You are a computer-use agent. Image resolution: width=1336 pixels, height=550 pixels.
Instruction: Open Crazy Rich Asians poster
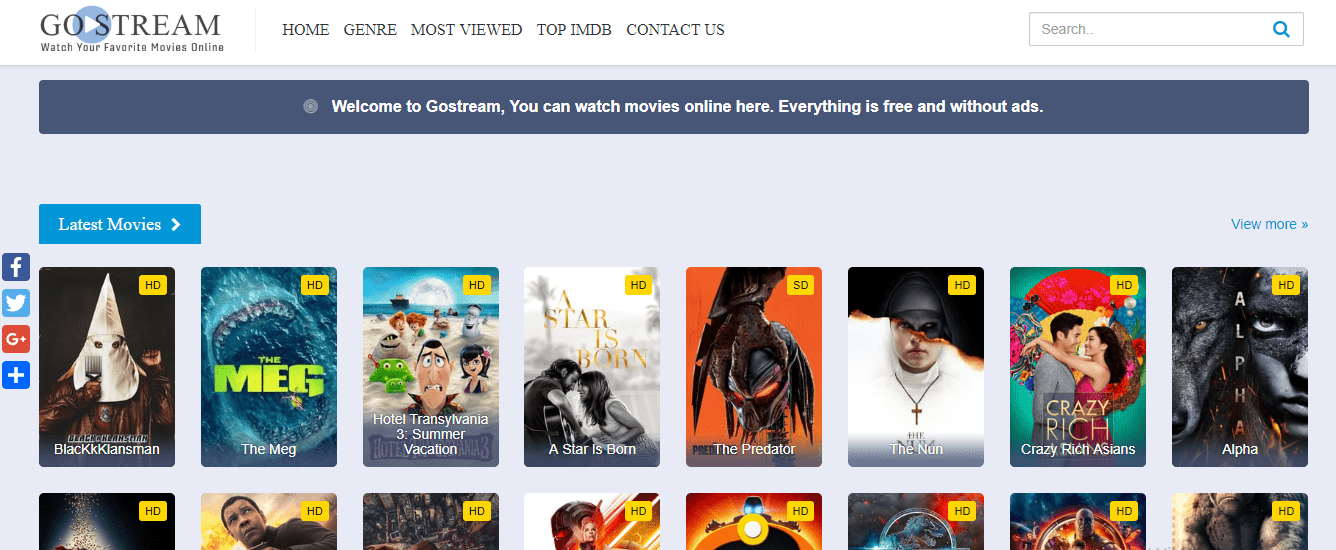1078,367
